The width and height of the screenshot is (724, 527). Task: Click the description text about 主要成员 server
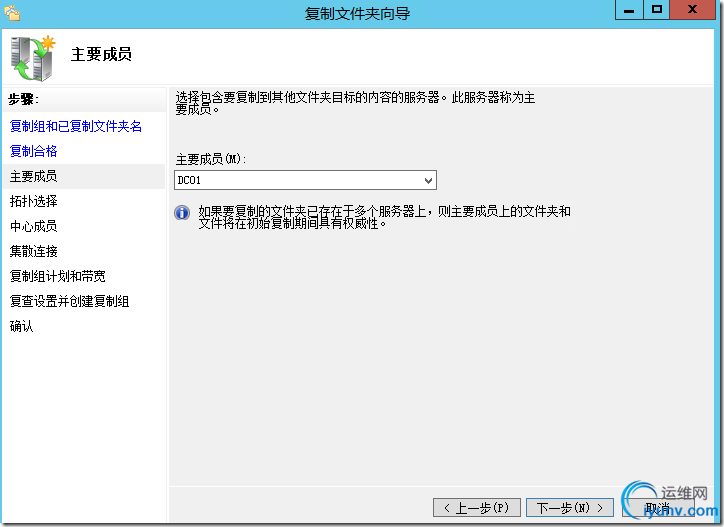tap(355, 103)
